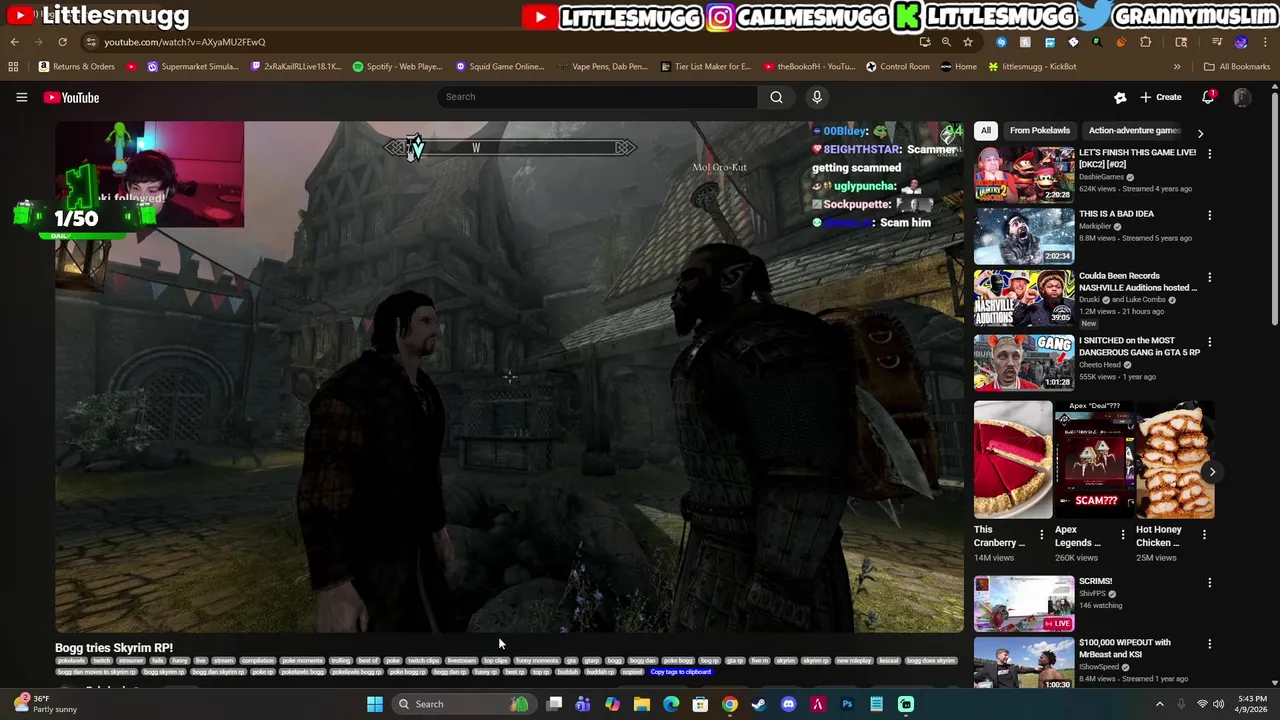Screen dimensions: 1280x720
Task: Open LET'S FINISH THIS GAME LIVE video thumbnail
Action: tap(1024, 174)
